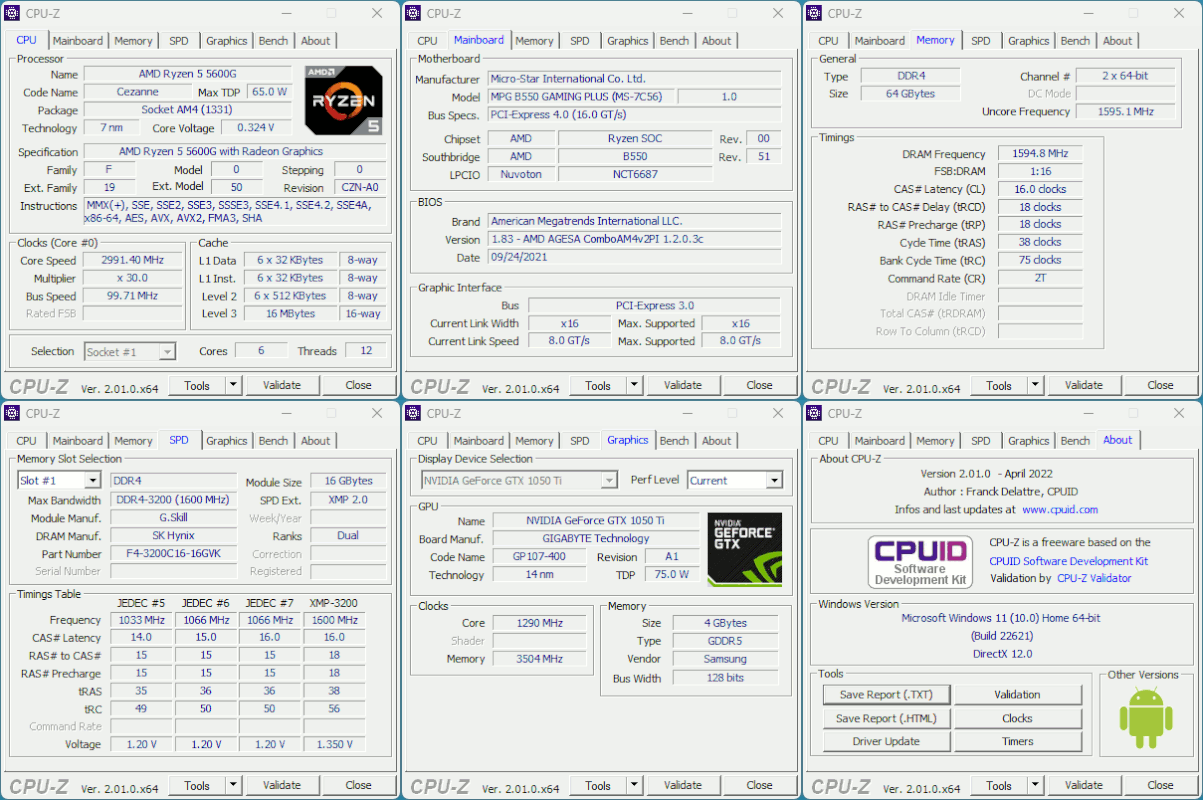The height and width of the screenshot is (800, 1203).
Task: Click the Core Voltage value 0.324 V
Action: click(256, 128)
